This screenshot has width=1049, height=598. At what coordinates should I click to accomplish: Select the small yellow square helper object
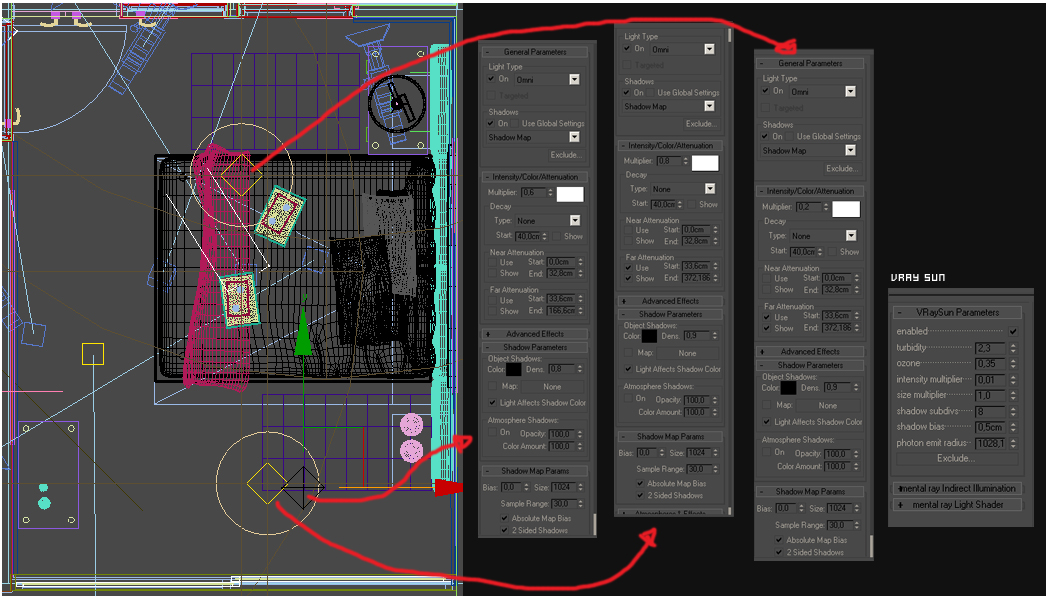(93, 354)
